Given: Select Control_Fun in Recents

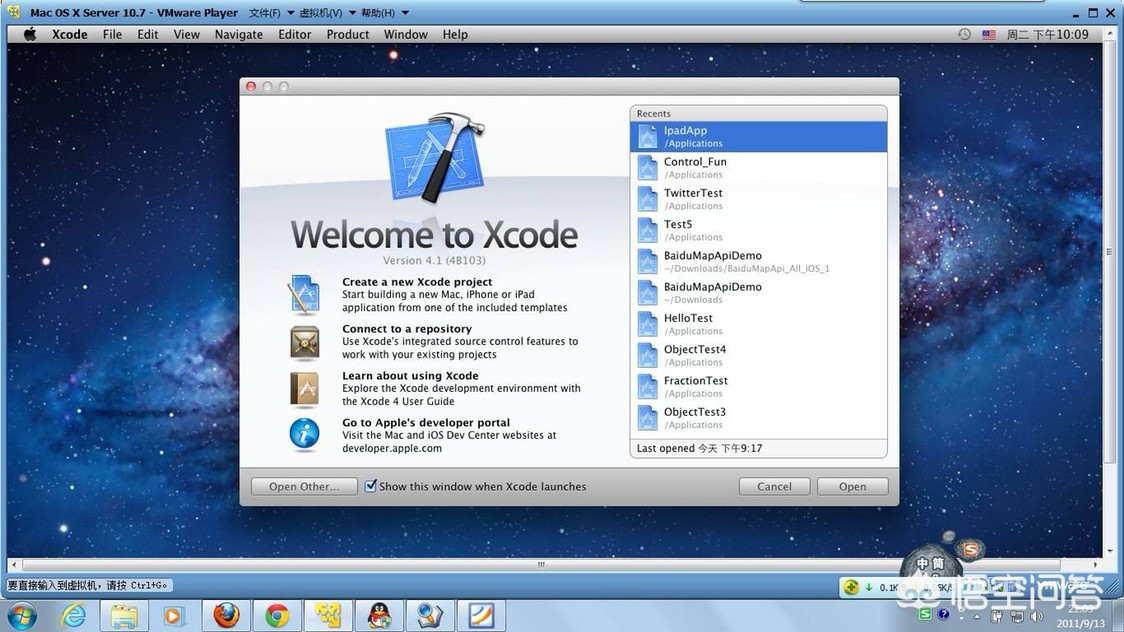Looking at the screenshot, I should pos(758,168).
